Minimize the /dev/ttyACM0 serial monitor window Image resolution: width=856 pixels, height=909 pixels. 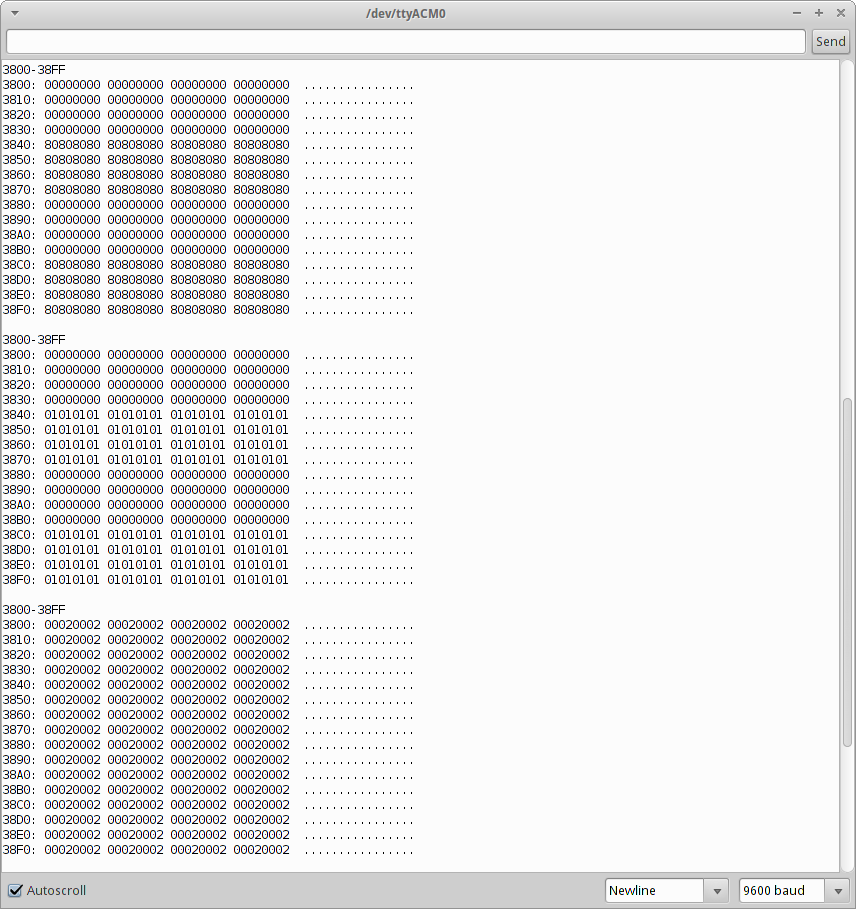point(797,13)
